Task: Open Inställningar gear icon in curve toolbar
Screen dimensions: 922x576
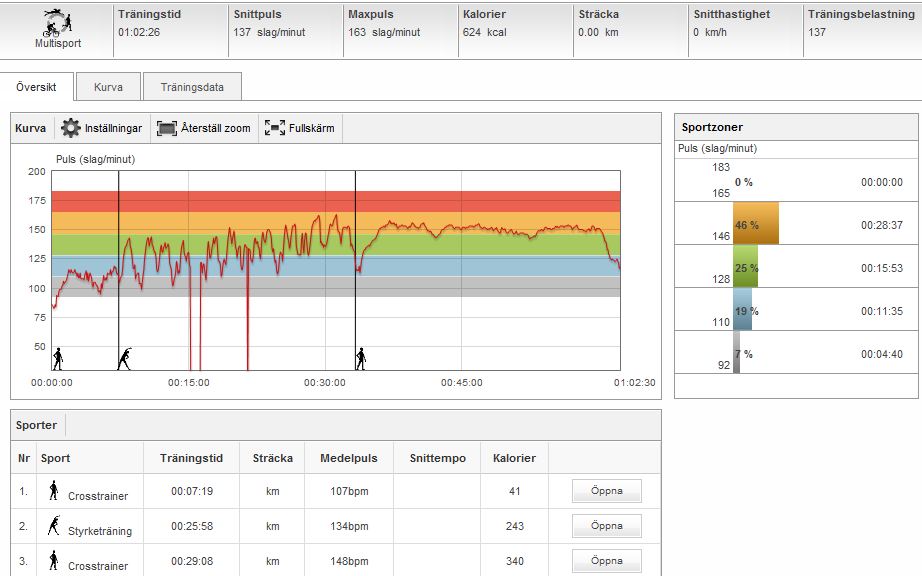Action: point(71,128)
